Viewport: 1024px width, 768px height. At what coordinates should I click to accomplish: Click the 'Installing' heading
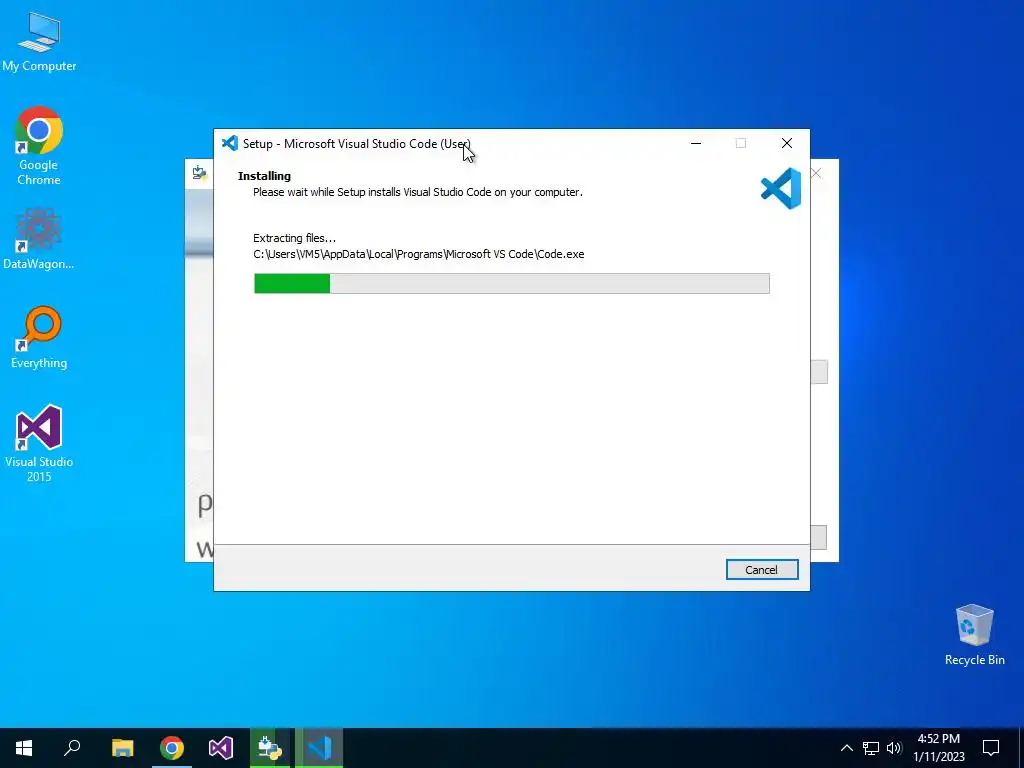point(264,176)
